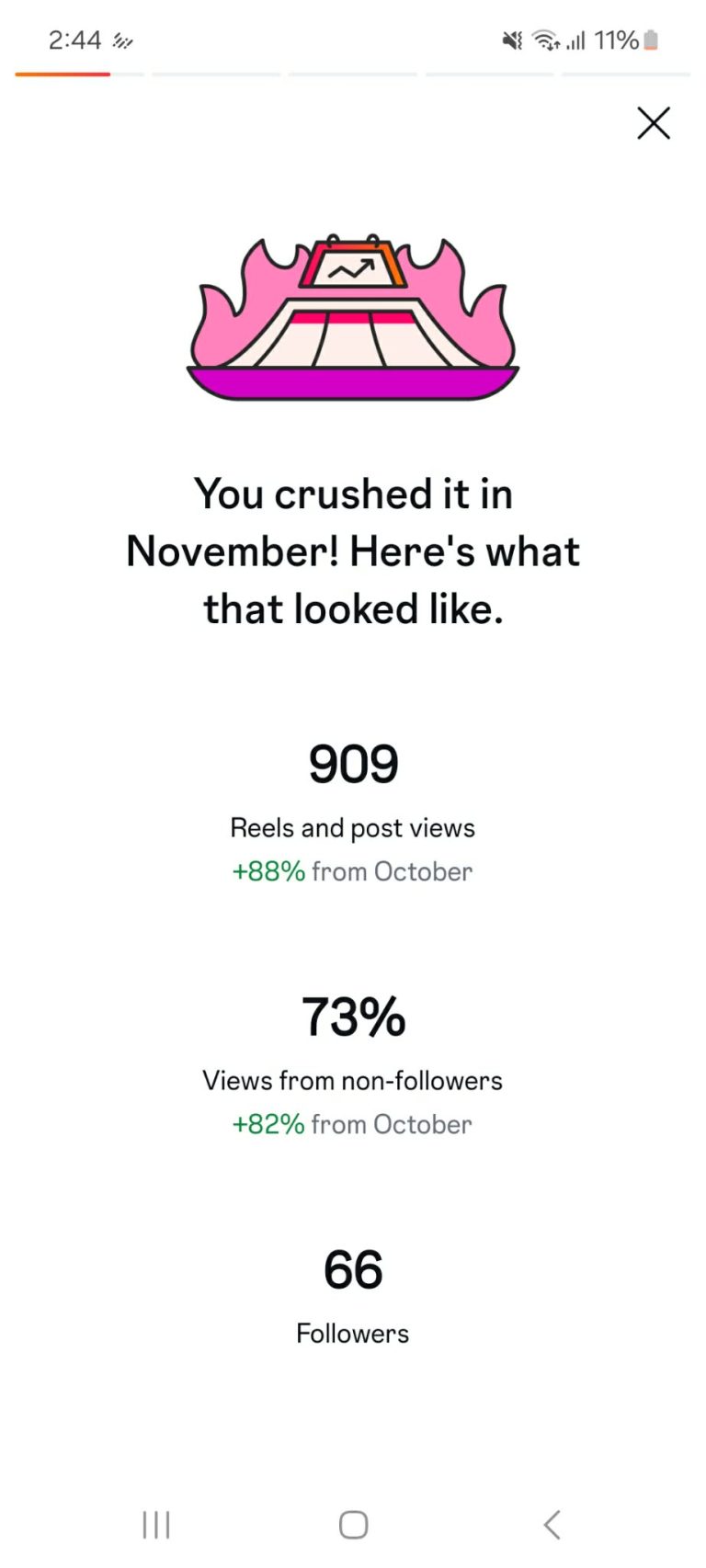Tap the "+82% from October" text
The height and width of the screenshot is (1568, 706).
coord(353,1124)
